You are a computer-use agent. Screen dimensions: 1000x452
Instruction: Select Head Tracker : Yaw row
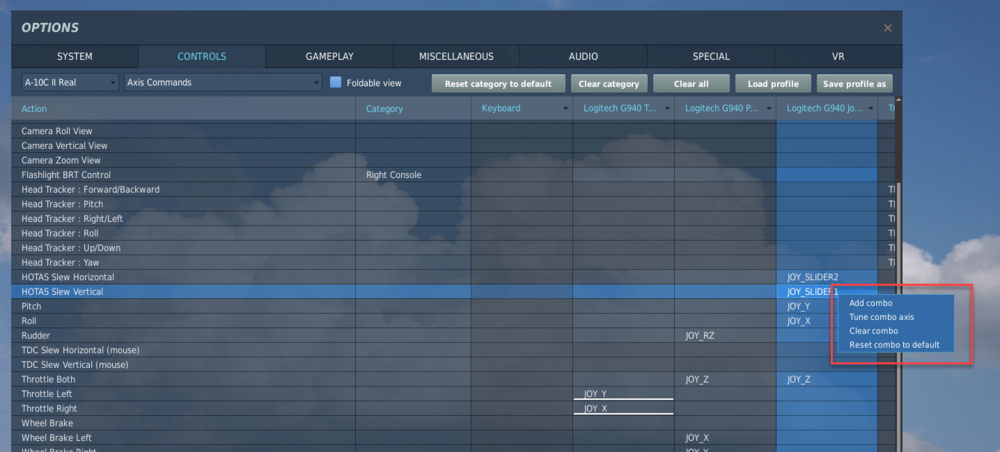453,263
